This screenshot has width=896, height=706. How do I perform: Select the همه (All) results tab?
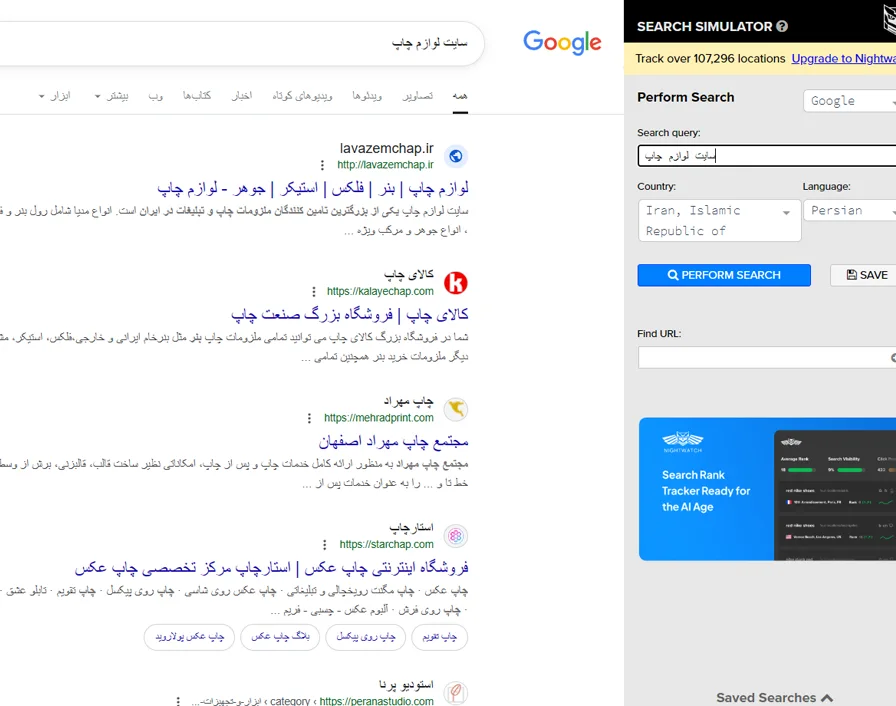460,96
